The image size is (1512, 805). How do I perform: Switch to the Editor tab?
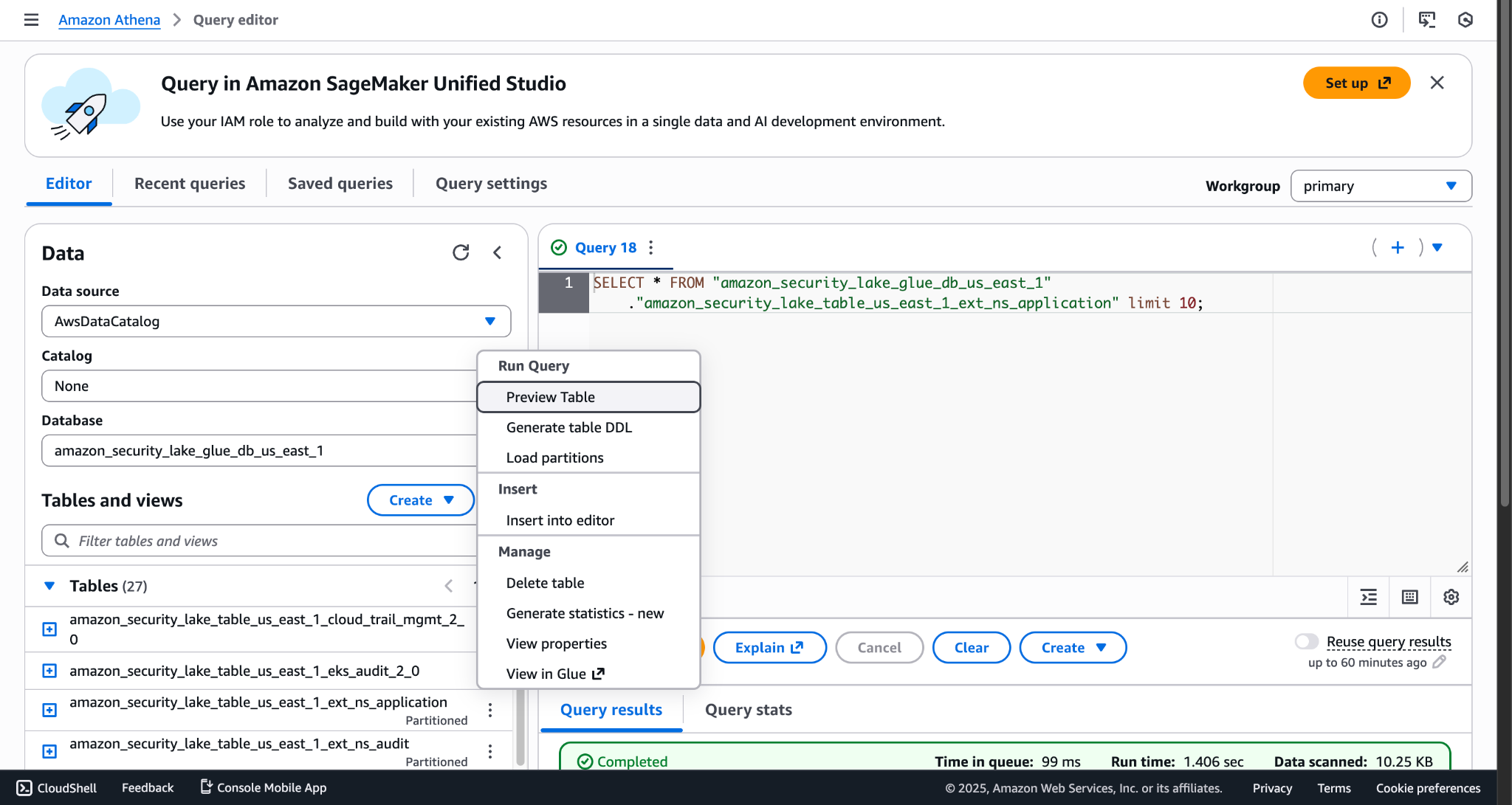(69, 184)
